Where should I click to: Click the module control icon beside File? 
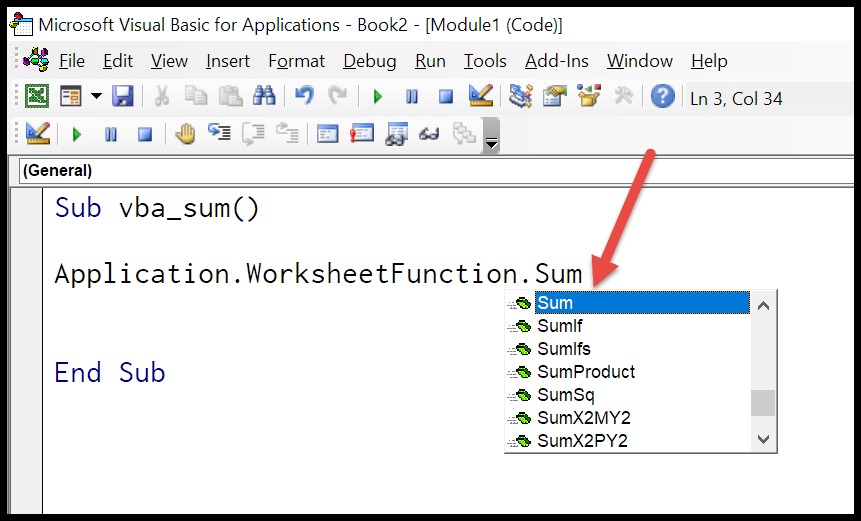click(37, 60)
